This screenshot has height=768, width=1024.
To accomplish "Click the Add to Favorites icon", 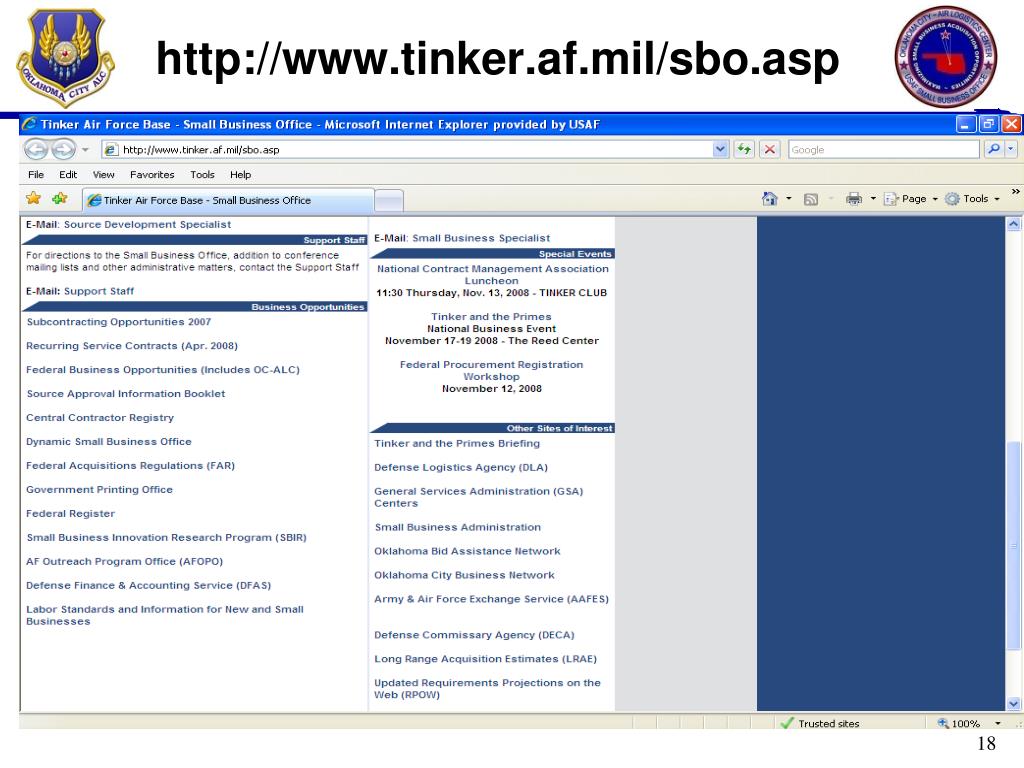I will pyautogui.click(x=59, y=198).
